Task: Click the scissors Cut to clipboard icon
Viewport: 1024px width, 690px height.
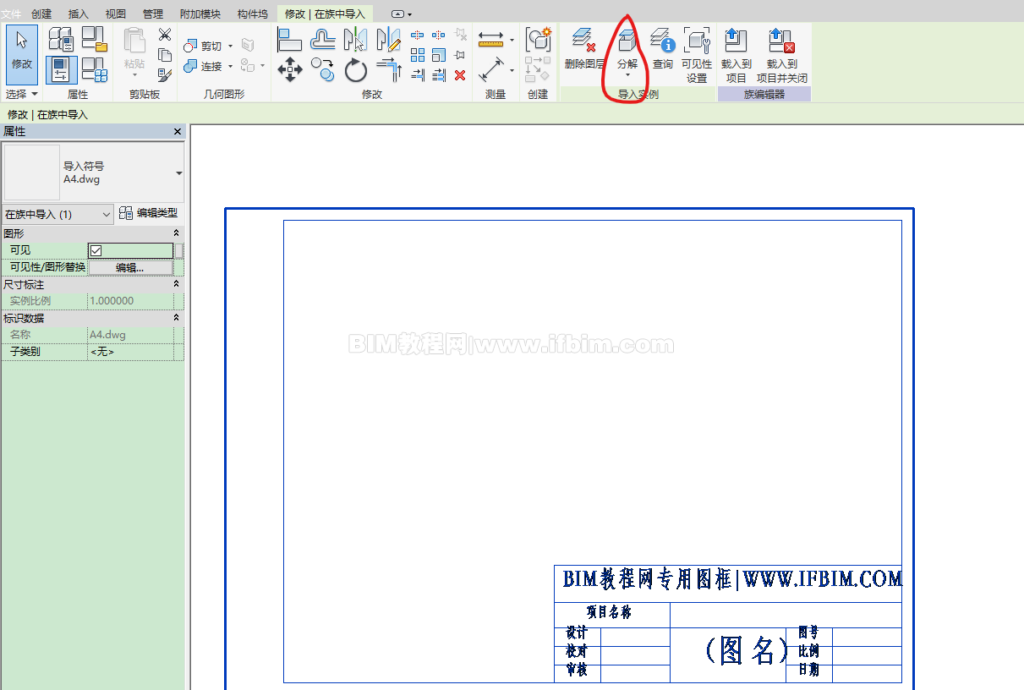Action: point(165,34)
